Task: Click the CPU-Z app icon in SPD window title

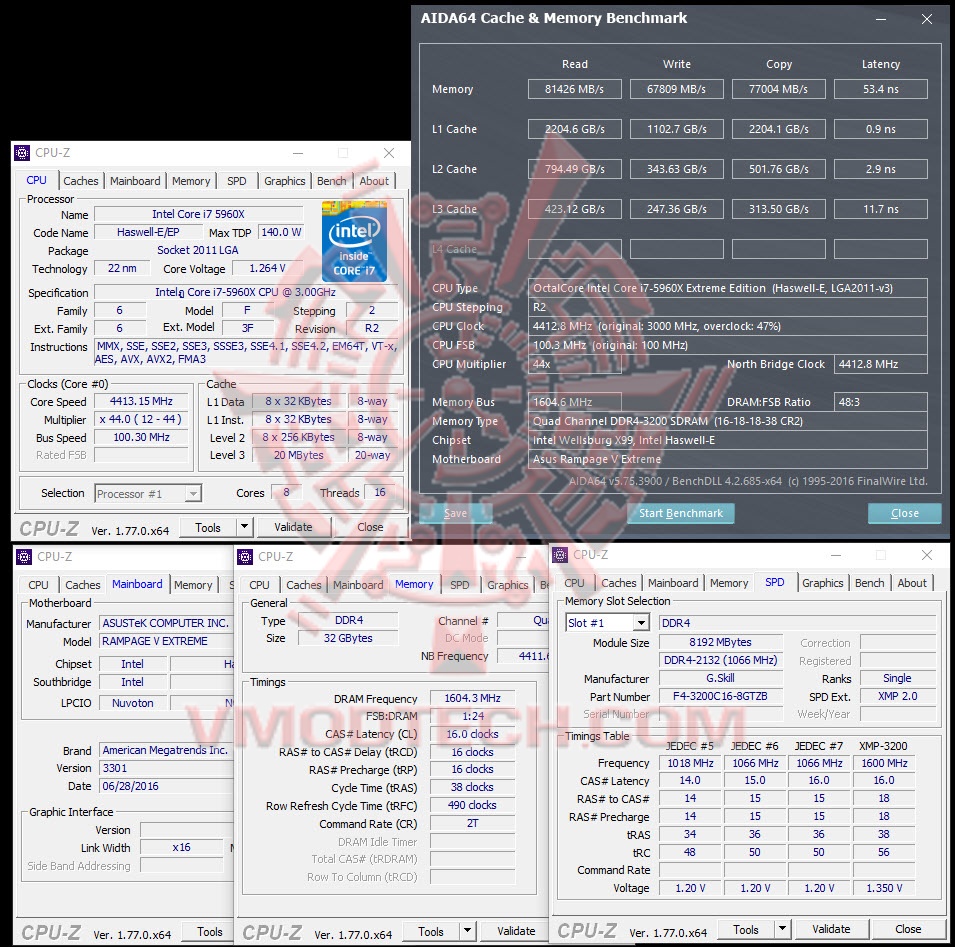Action: tap(560, 555)
